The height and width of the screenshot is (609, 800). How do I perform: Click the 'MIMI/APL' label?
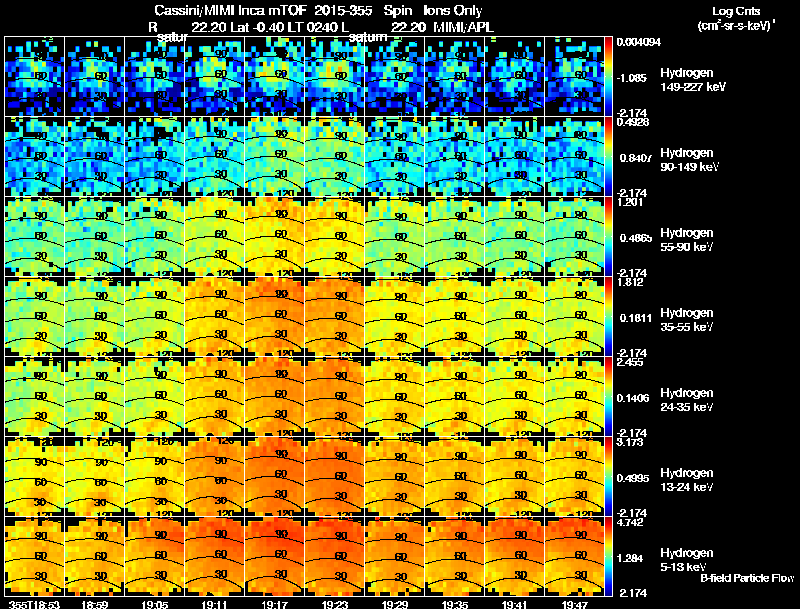(x=463, y=27)
